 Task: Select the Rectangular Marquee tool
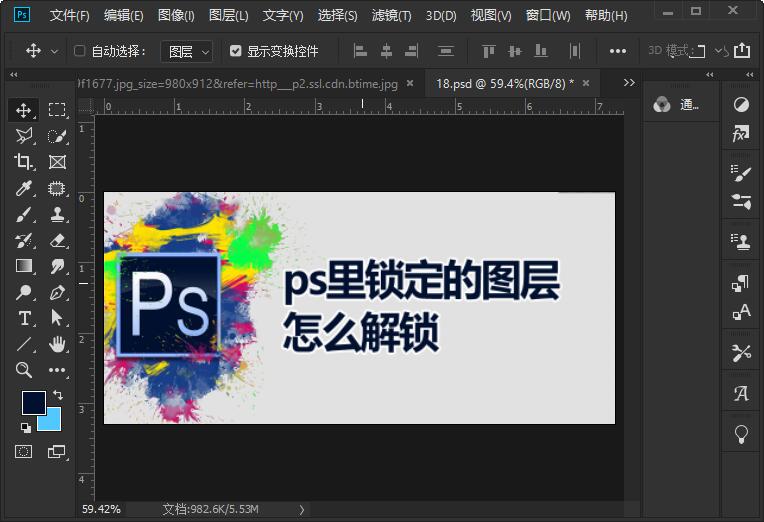coord(57,110)
